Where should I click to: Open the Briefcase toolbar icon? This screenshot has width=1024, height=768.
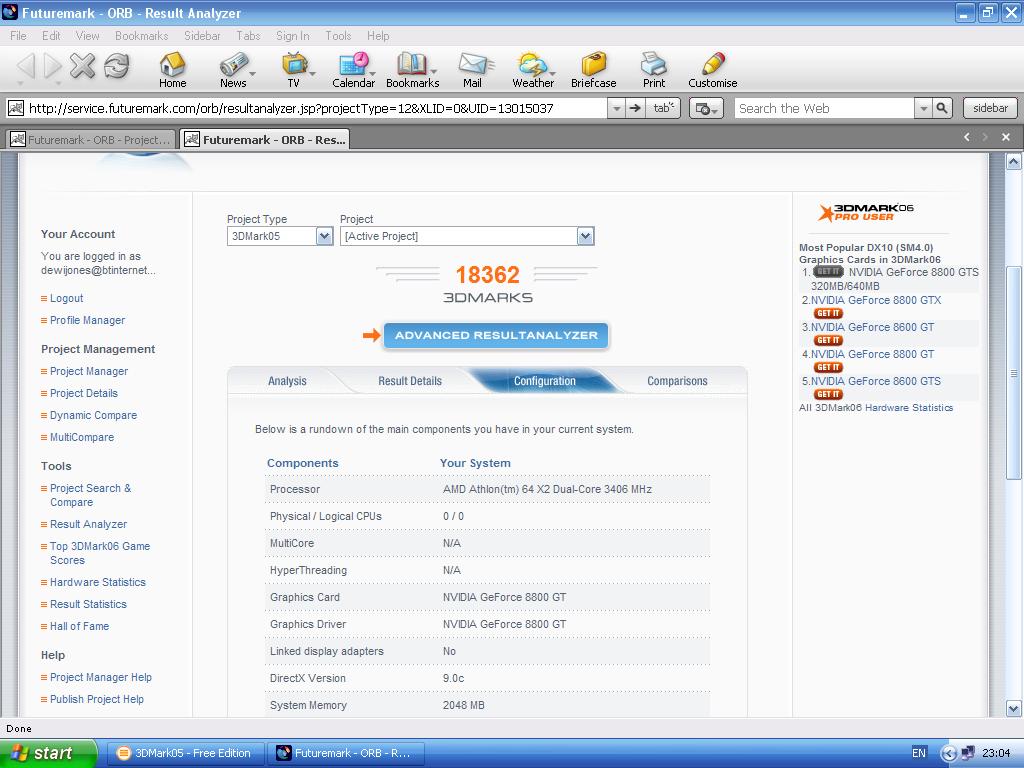[x=594, y=69]
